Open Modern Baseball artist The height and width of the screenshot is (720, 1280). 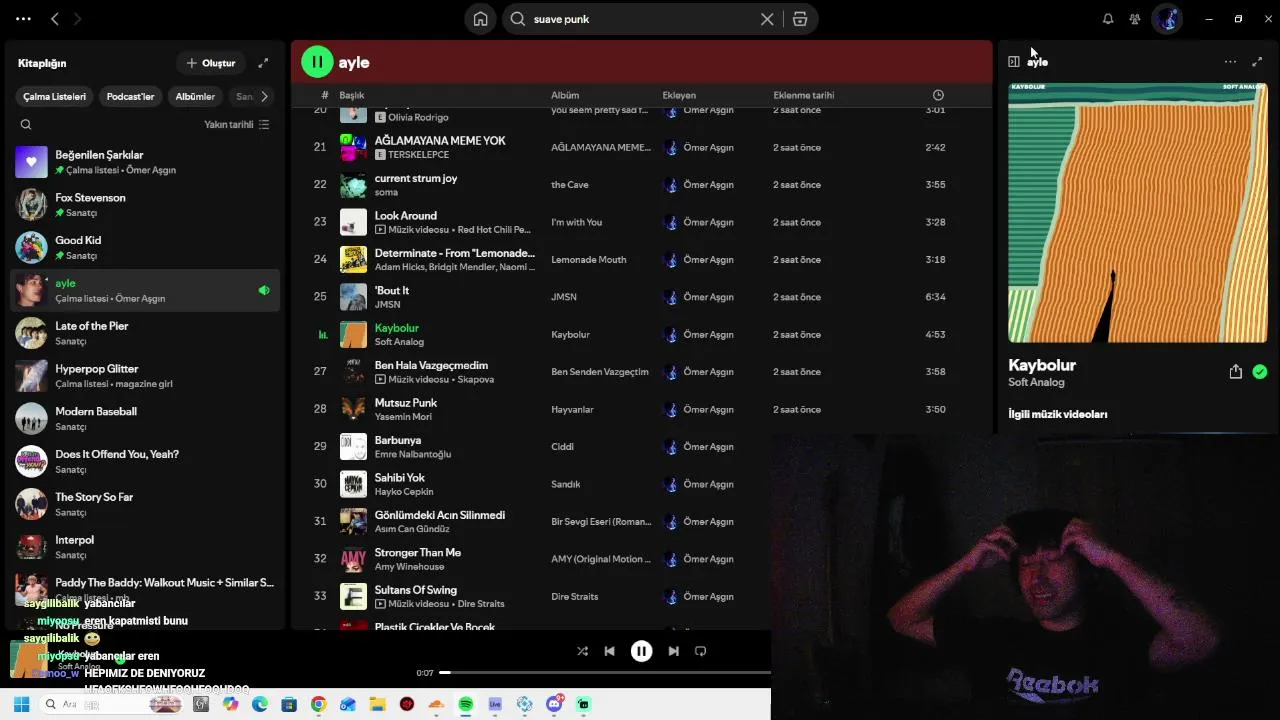145,418
